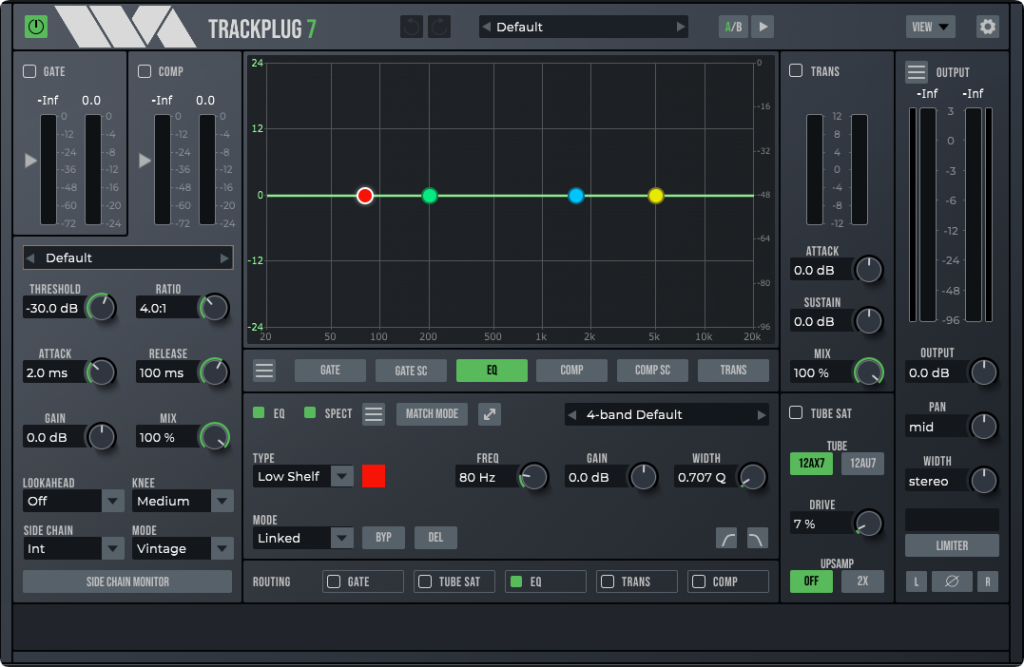Delete the band with DEL button
This screenshot has height=667, width=1024.
pos(436,538)
